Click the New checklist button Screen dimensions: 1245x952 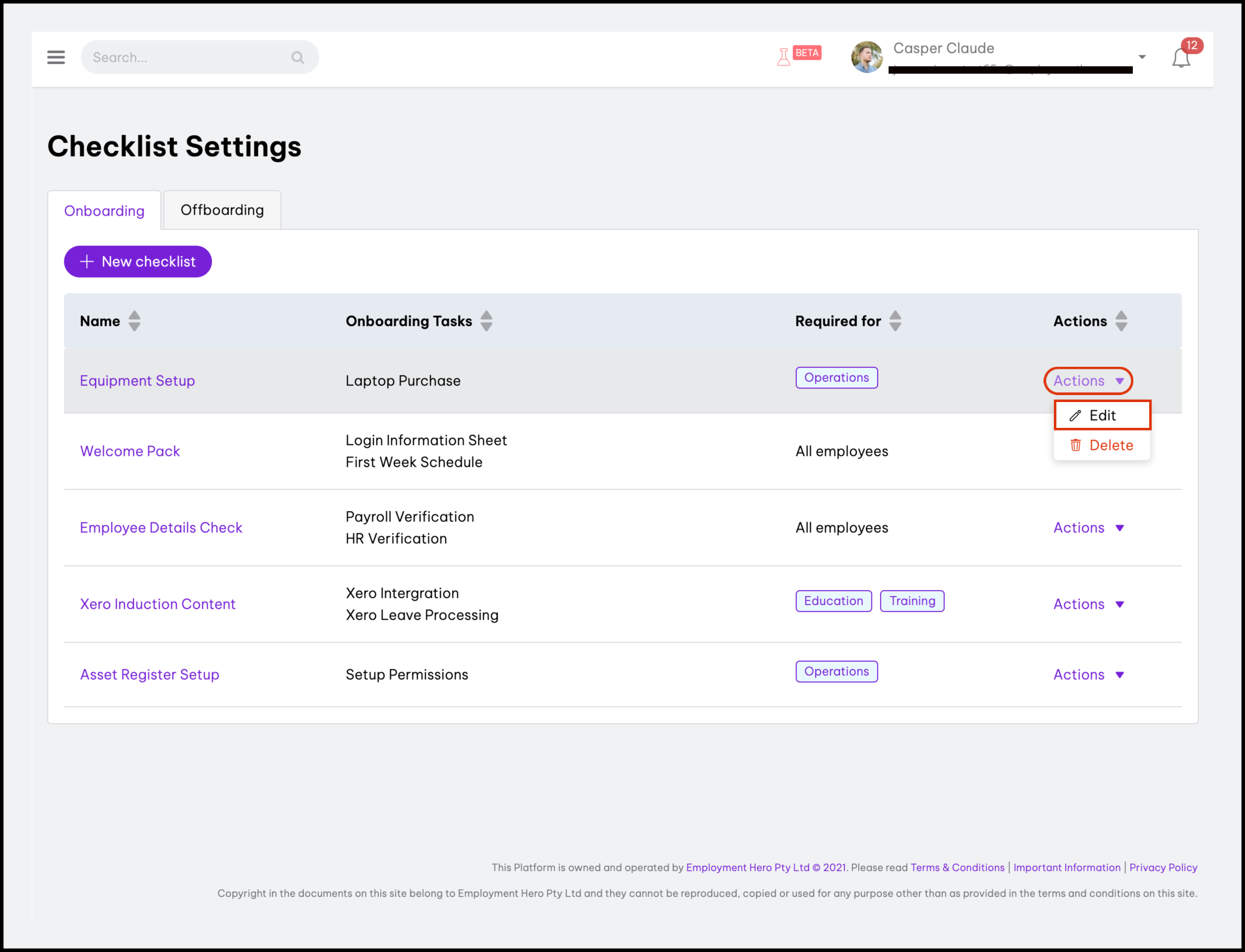coord(138,262)
